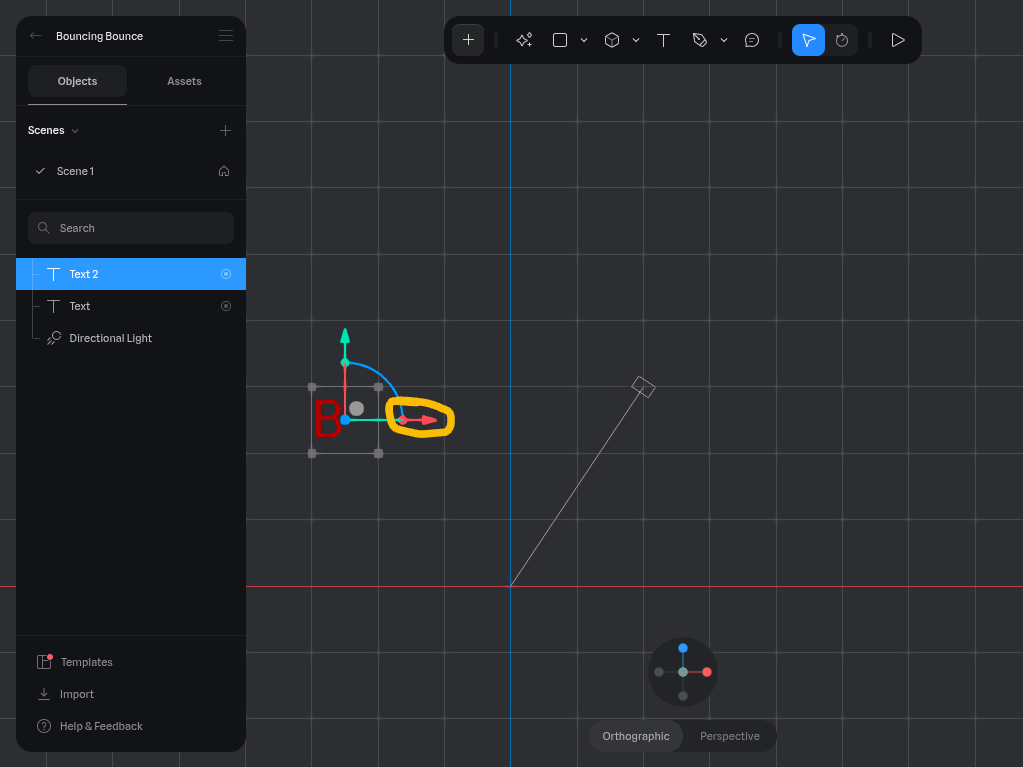This screenshot has width=1023, height=767.
Task: Switch to the timer animation mode
Action: pyautogui.click(x=842, y=40)
